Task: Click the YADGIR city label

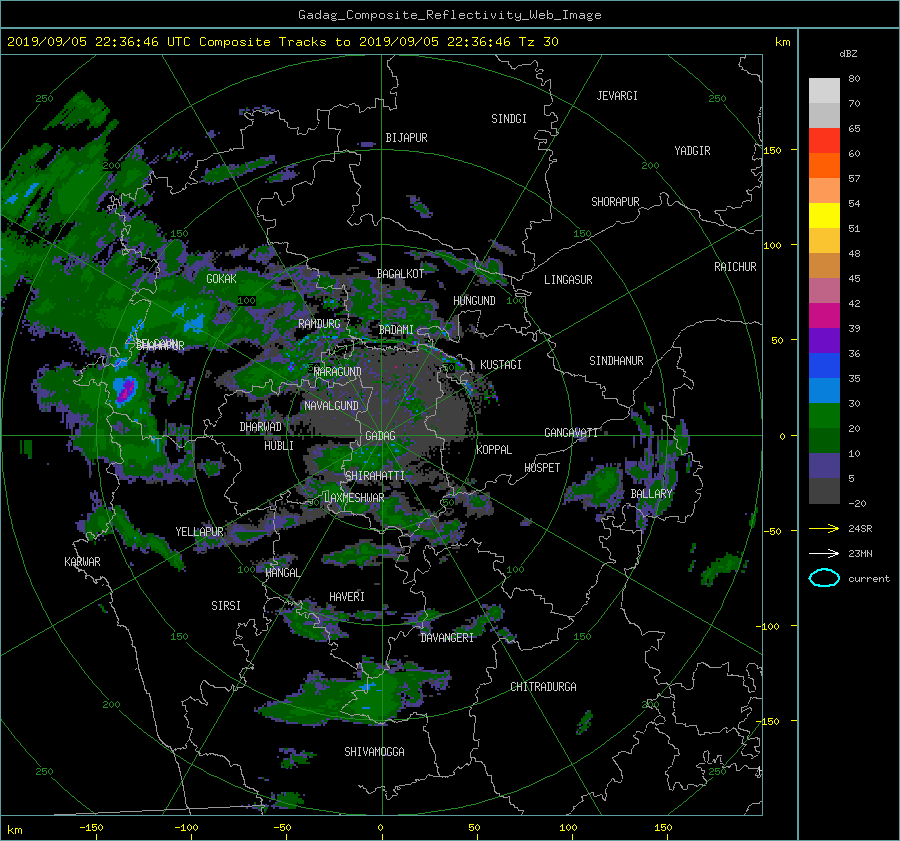Action: click(692, 151)
